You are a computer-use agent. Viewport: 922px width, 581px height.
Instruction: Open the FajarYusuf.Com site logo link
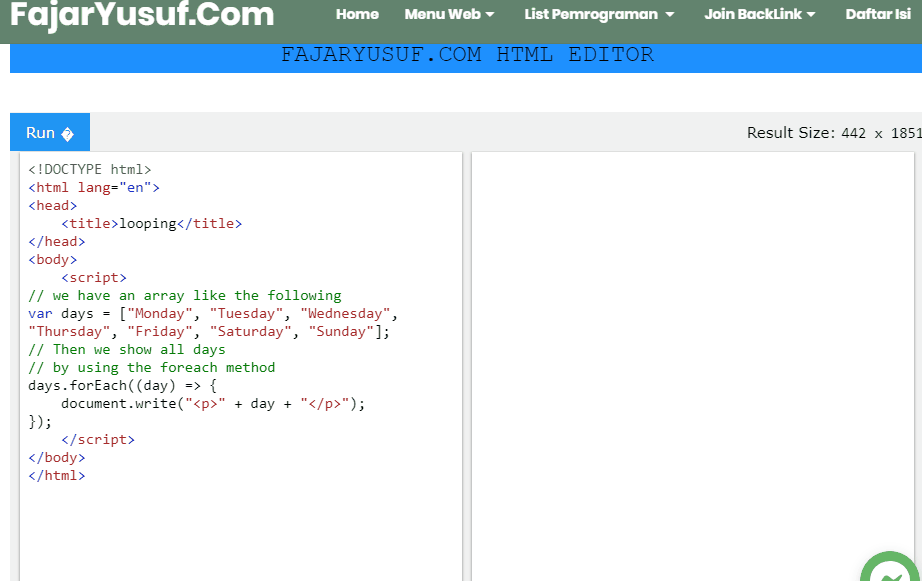tap(142, 14)
